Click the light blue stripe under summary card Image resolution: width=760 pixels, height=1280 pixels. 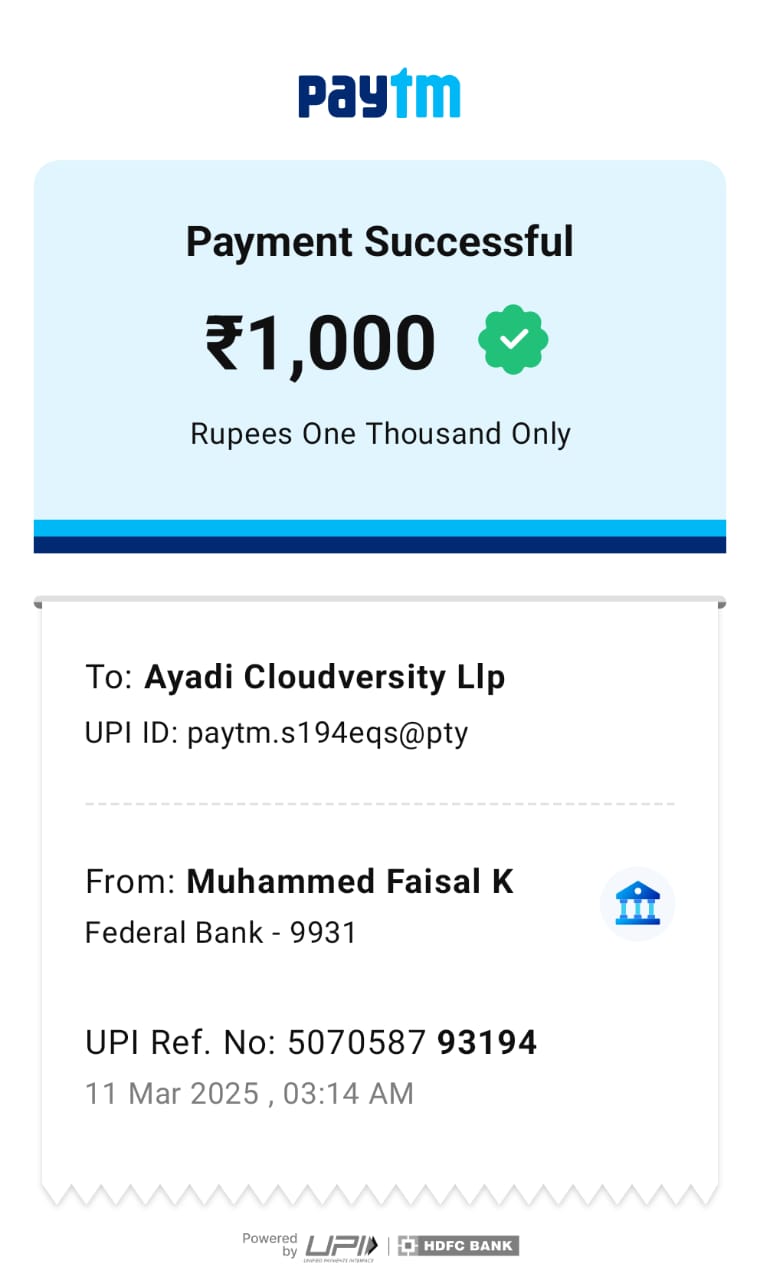pyautogui.click(x=380, y=528)
